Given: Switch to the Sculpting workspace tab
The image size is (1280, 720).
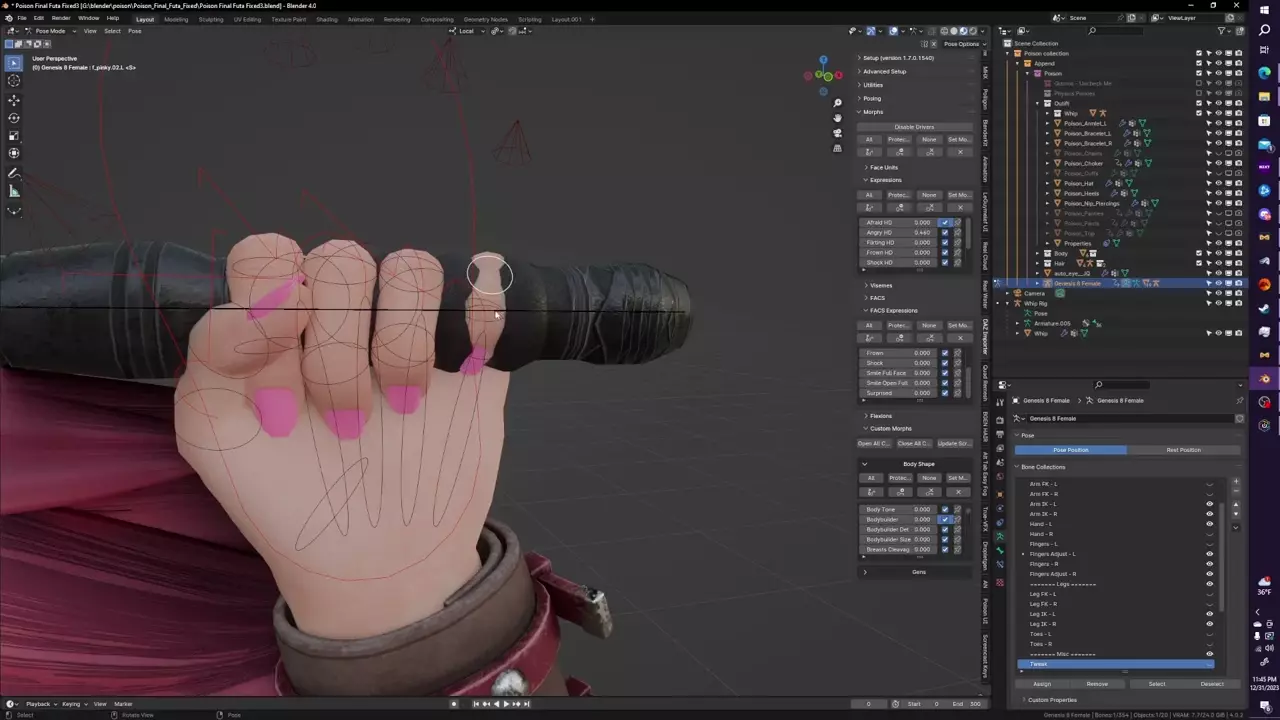Looking at the screenshot, I should click(x=210, y=19).
